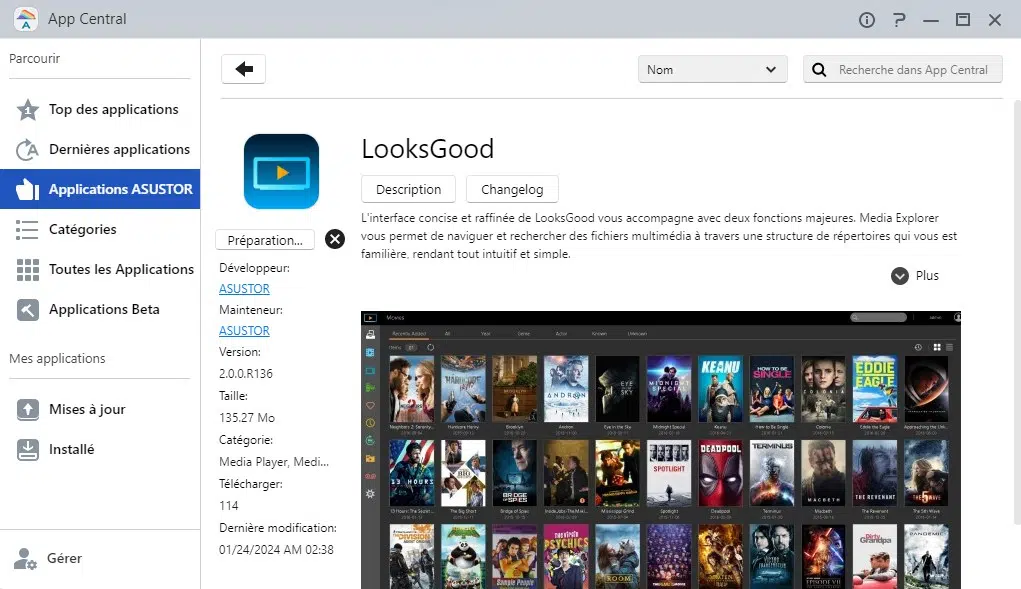This screenshot has height=589, width=1021.
Task: Cancel installation with the X icon
Action: 335,239
